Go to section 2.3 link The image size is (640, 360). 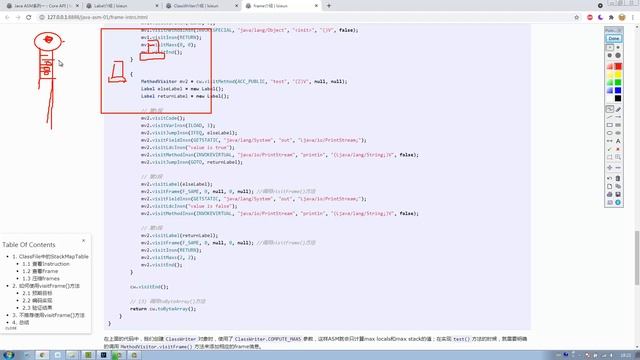point(38,308)
